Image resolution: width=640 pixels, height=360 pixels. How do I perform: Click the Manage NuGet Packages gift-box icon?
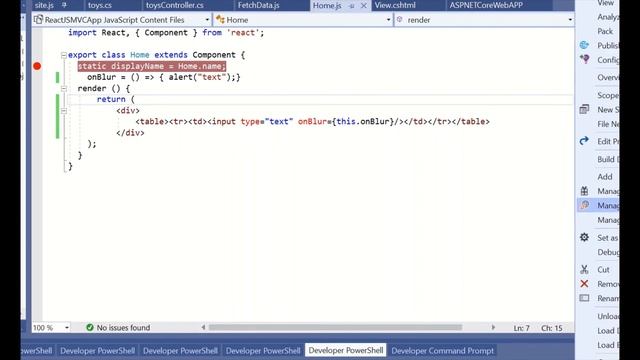click(584, 191)
